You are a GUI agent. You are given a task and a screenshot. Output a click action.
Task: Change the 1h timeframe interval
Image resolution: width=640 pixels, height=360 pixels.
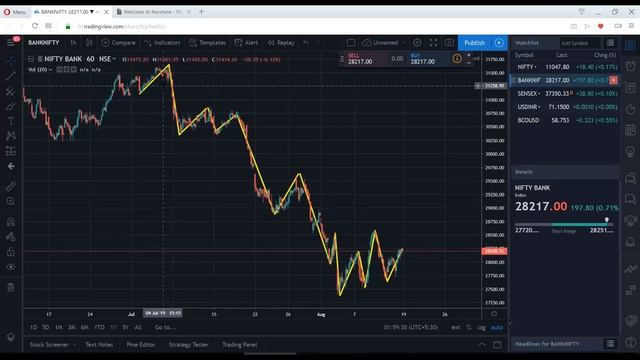(x=73, y=42)
